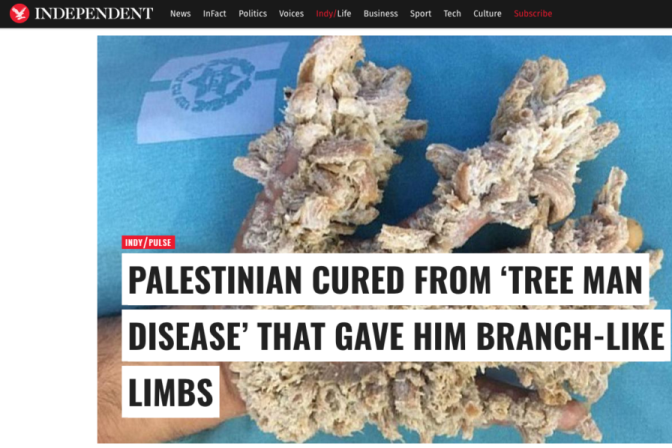This screenshot has width=672, height=448.
Task: Click the red Indy/Pulse category tag
Action: coord(148,242)
